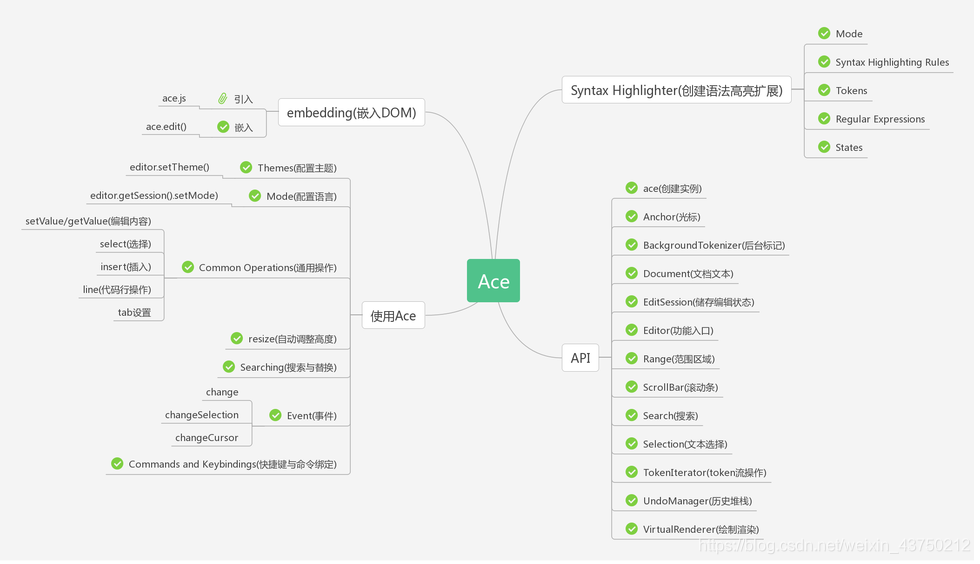Click the check icon before Event(事件)
This screenshot has height=564, width=980.
click(276, 415)
